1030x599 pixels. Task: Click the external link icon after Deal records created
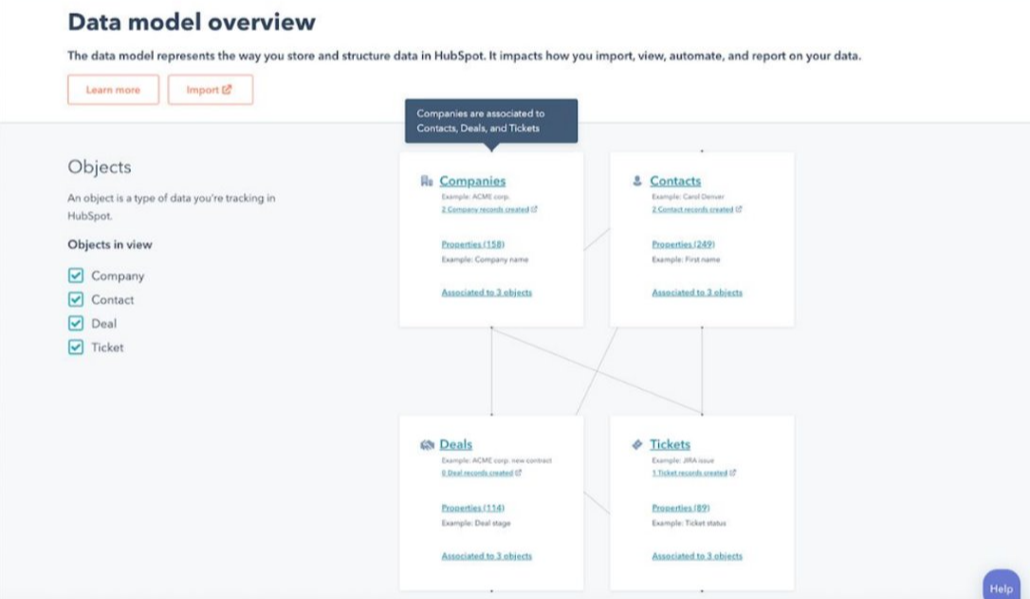point(518,473)
